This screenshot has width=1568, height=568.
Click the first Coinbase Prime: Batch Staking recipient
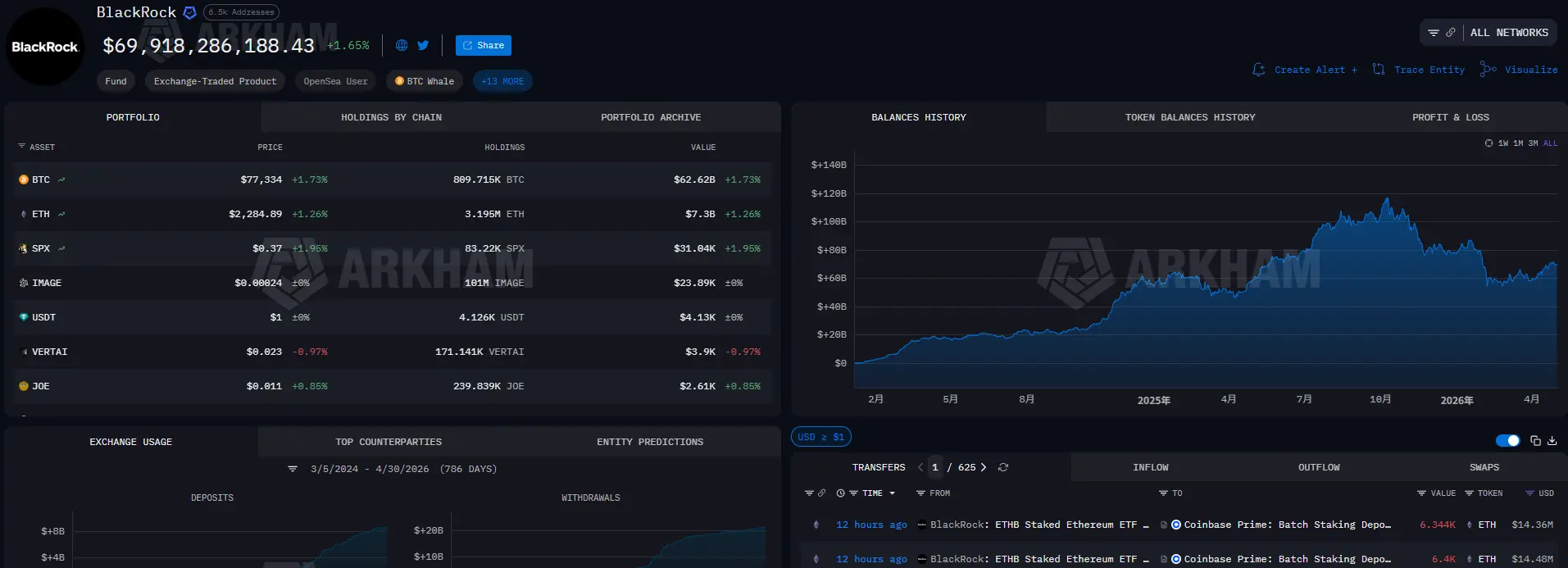coord(1287,525)
